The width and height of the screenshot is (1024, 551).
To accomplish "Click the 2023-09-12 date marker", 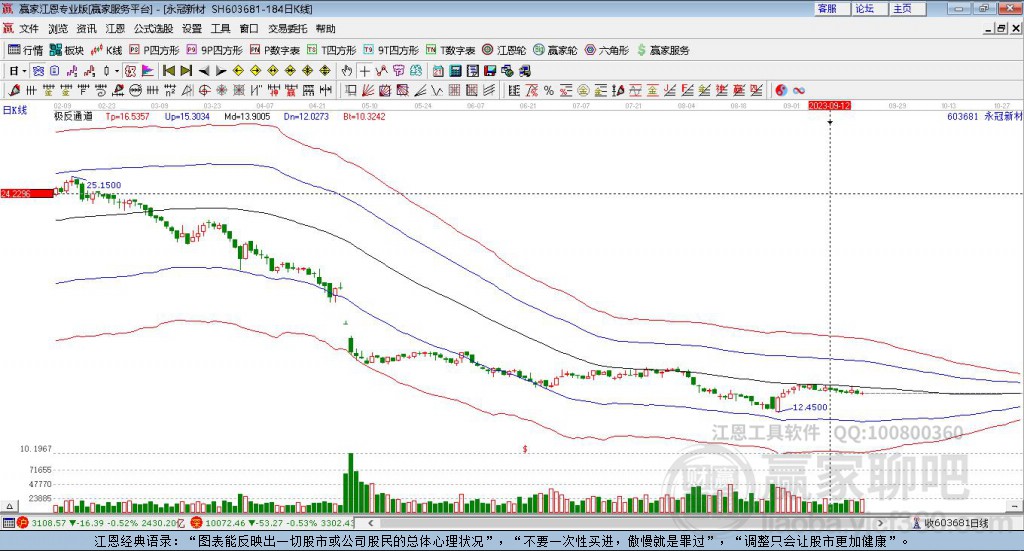I will [829, 105].
